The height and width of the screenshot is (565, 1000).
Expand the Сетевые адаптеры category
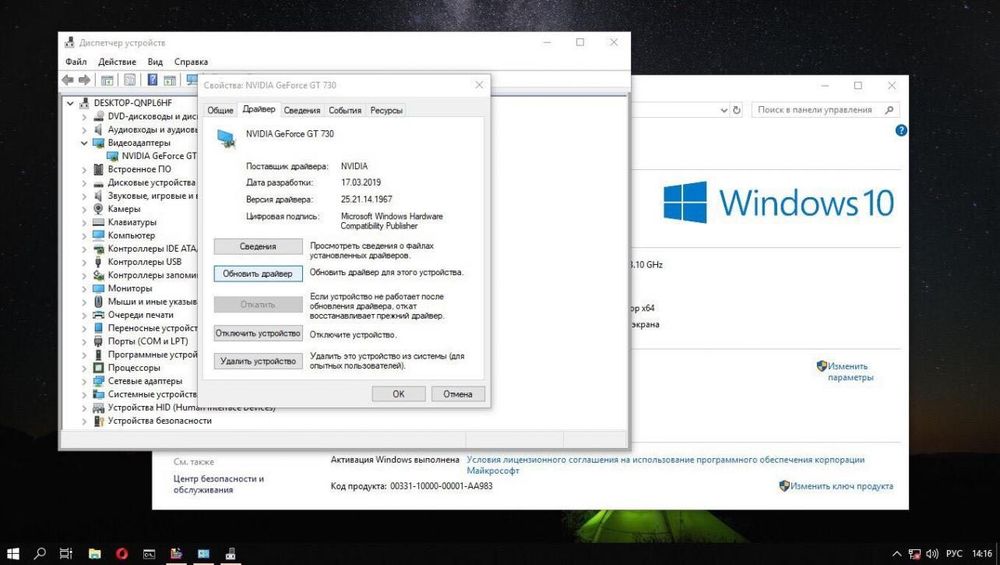(84, 381)
